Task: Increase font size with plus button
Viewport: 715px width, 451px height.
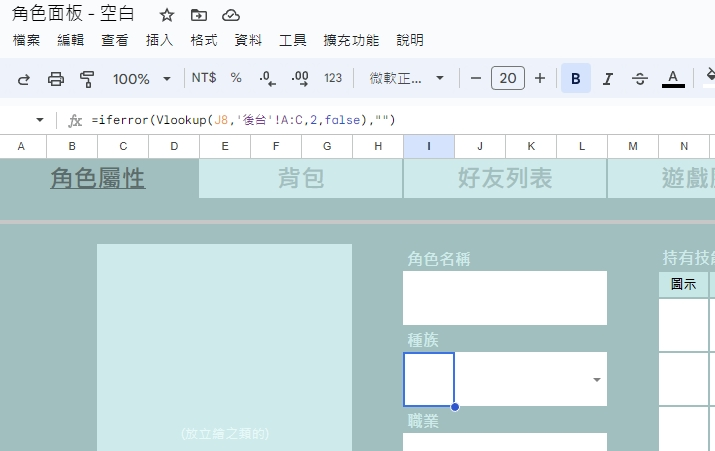Action: 540,78
